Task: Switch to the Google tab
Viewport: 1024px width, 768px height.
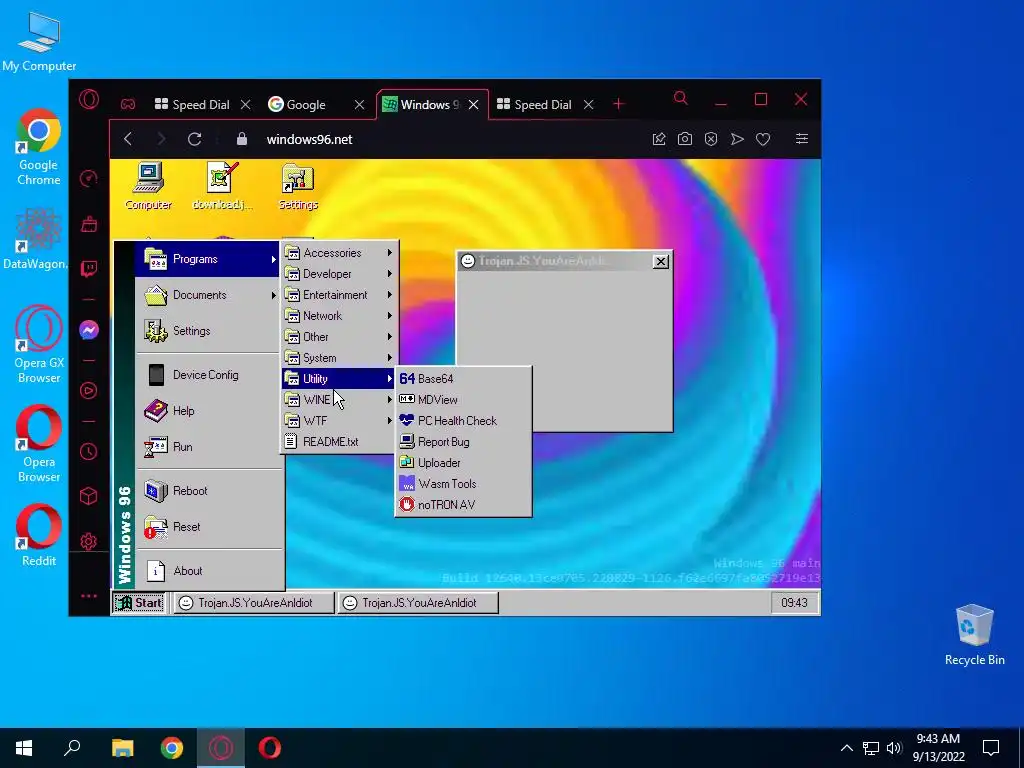Action: (x=316, y=104)
